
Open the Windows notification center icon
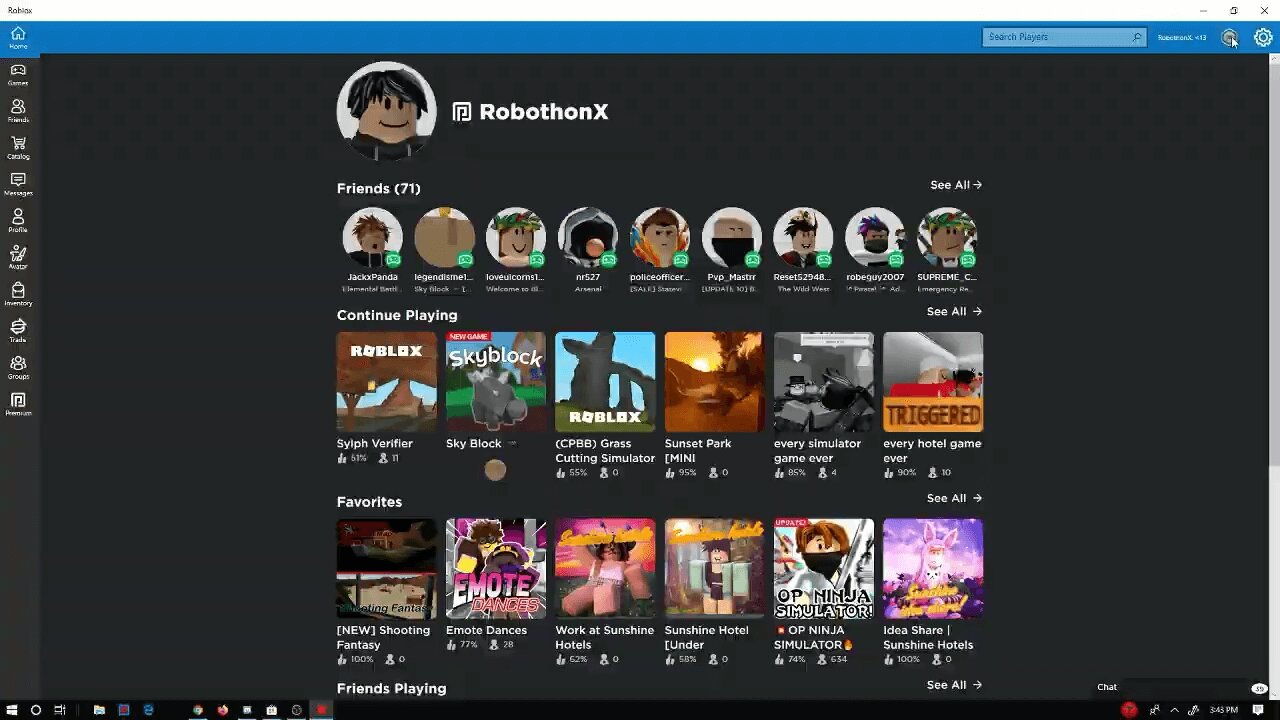pos(1258,710)
